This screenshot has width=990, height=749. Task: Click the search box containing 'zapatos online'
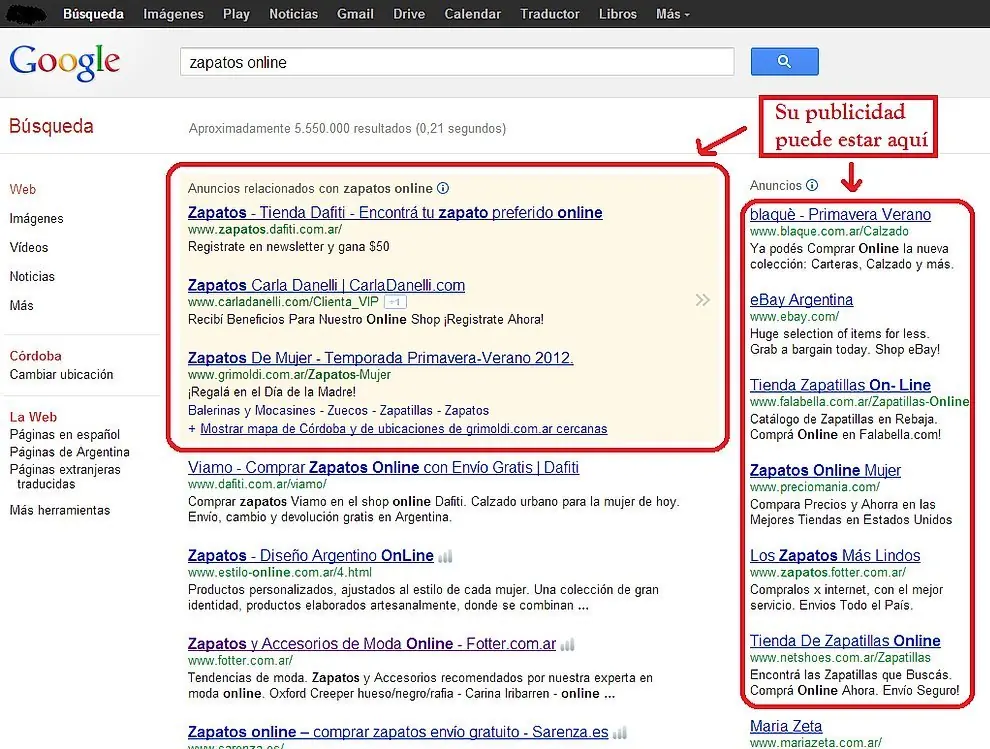[x=457, y=62]
